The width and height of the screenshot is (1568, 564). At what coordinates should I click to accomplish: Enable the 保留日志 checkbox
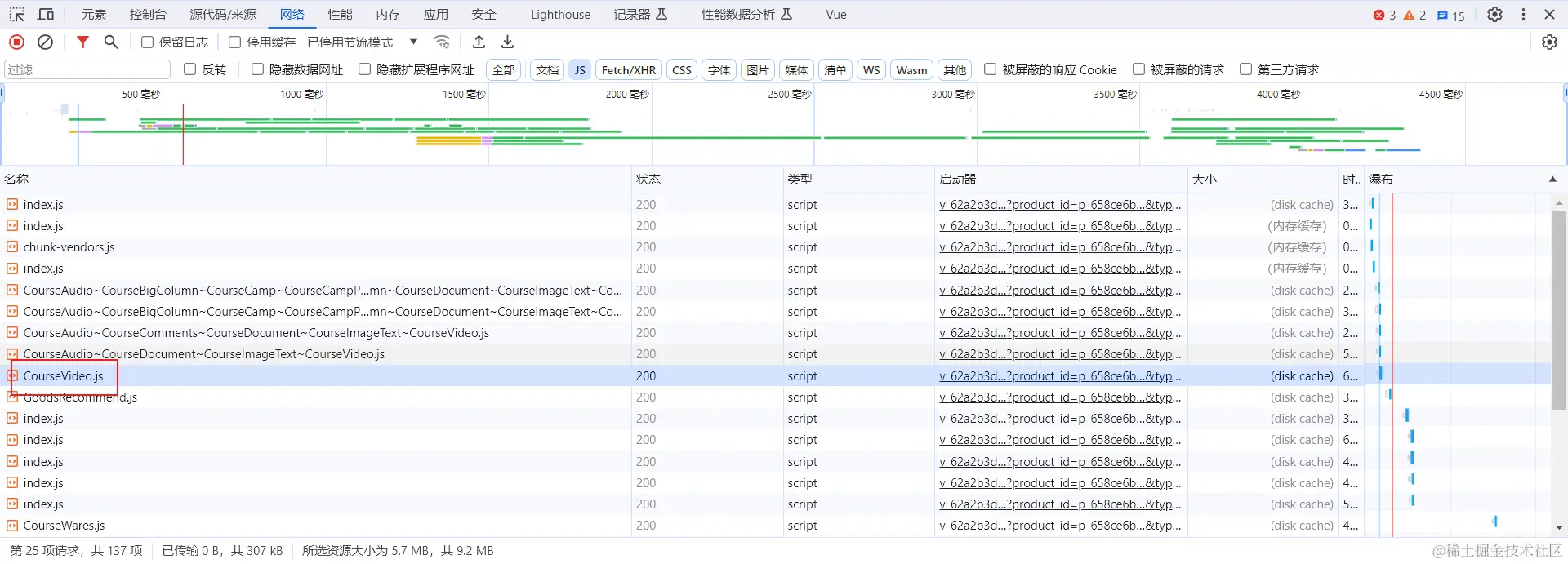pos(147,42)
